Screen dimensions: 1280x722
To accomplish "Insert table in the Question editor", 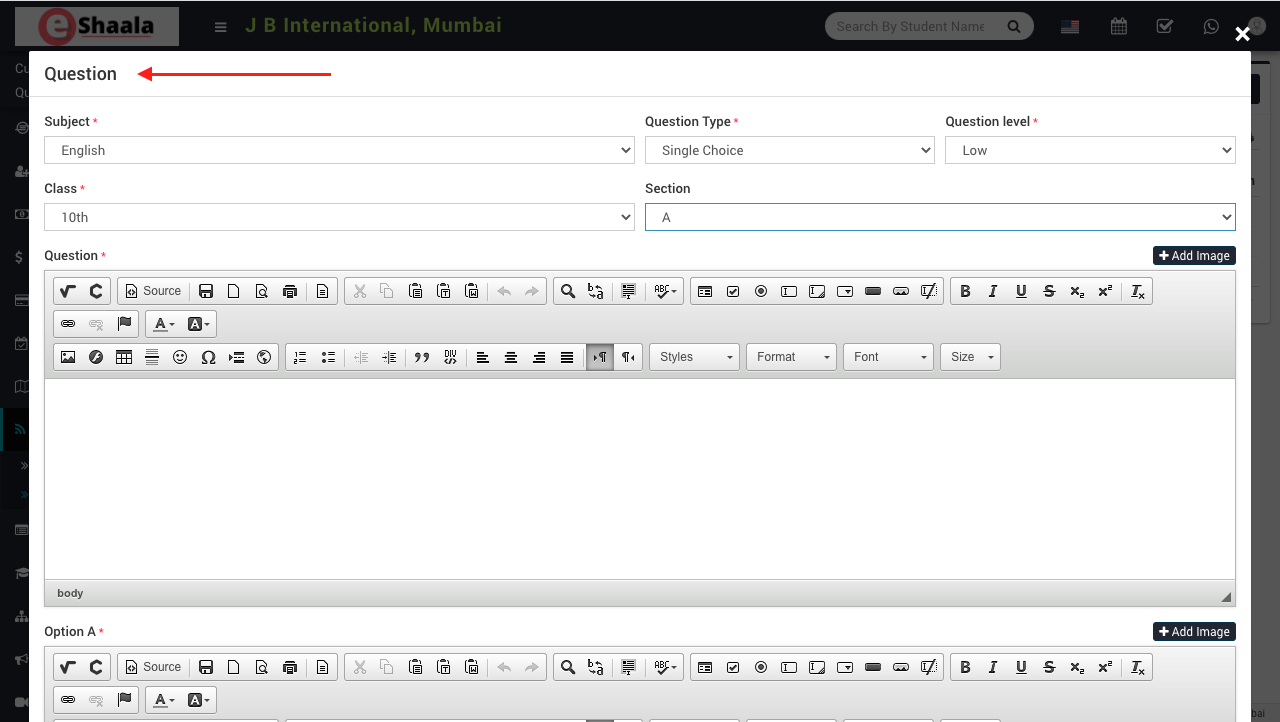I will point(124,357).
